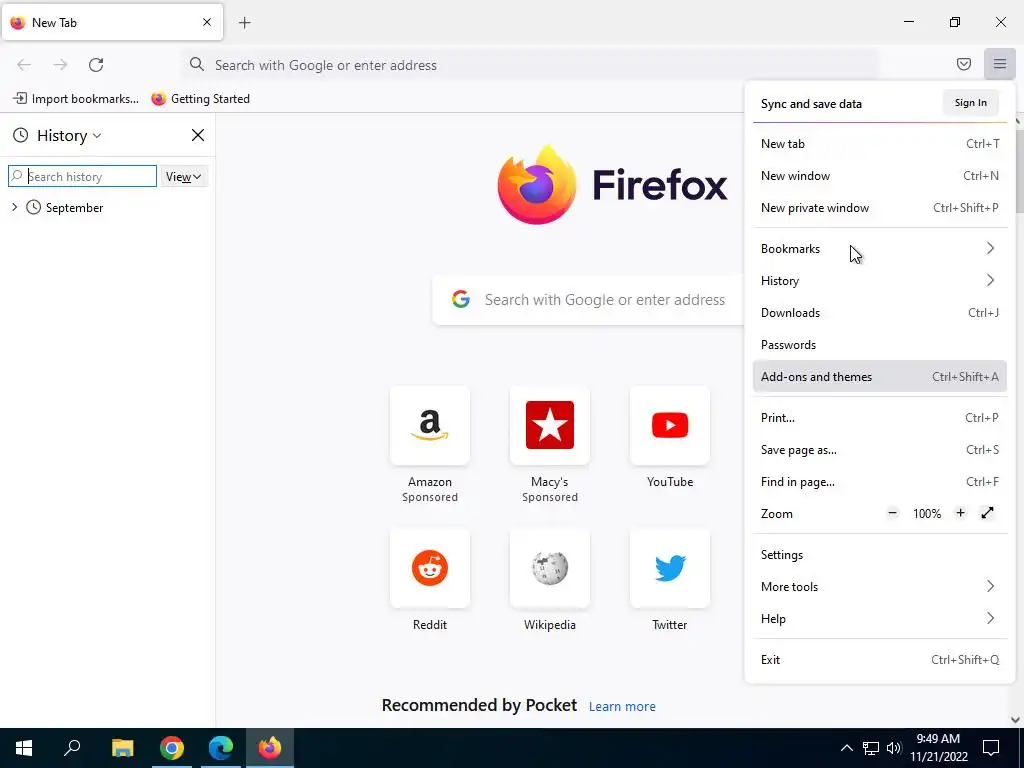Open the Getting Started bookmark

tap(200, 99)
